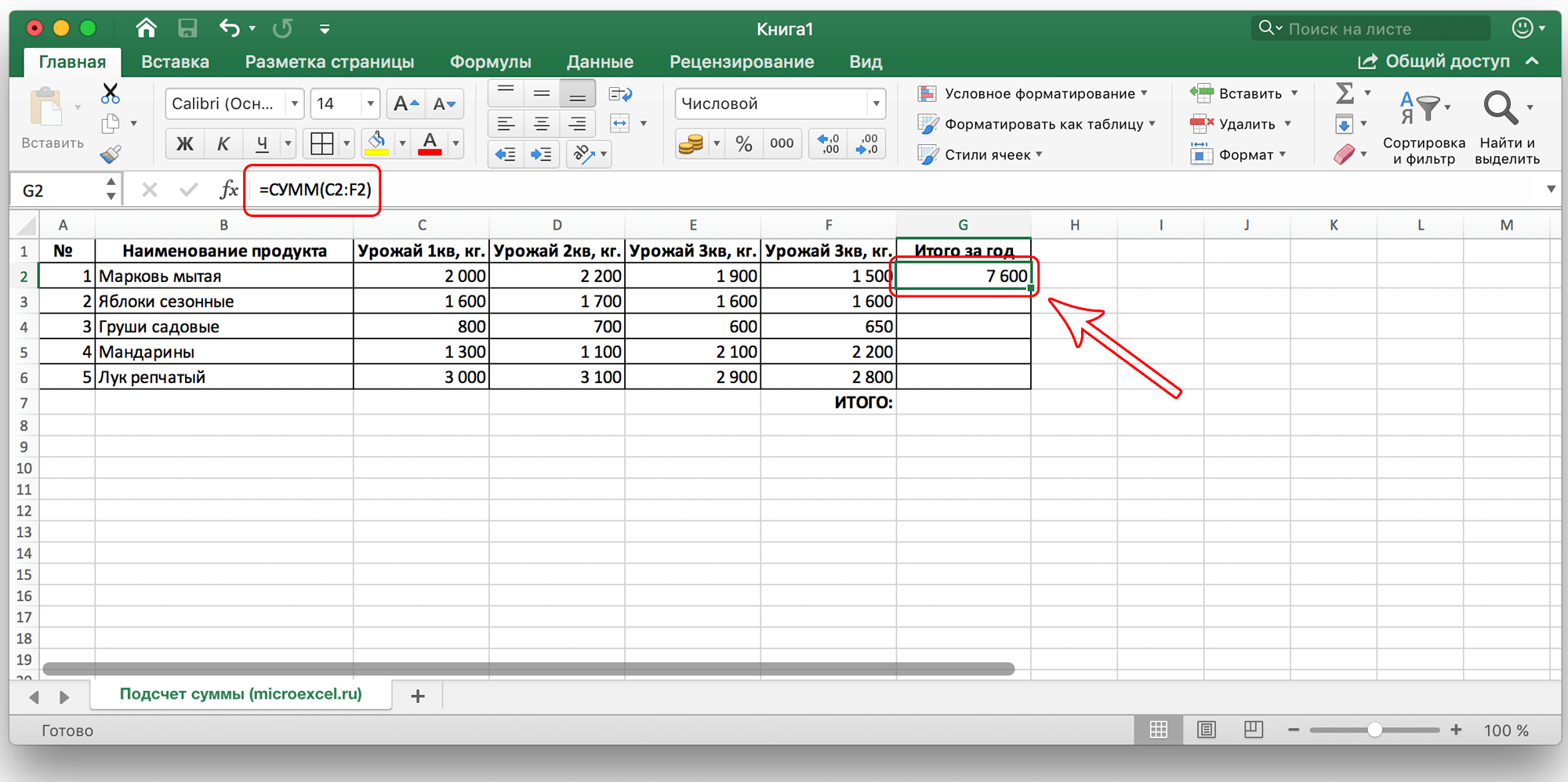Zoom in with the plus button
The height and width of the screenshot is (782, 1568).
coord(1456,730)
